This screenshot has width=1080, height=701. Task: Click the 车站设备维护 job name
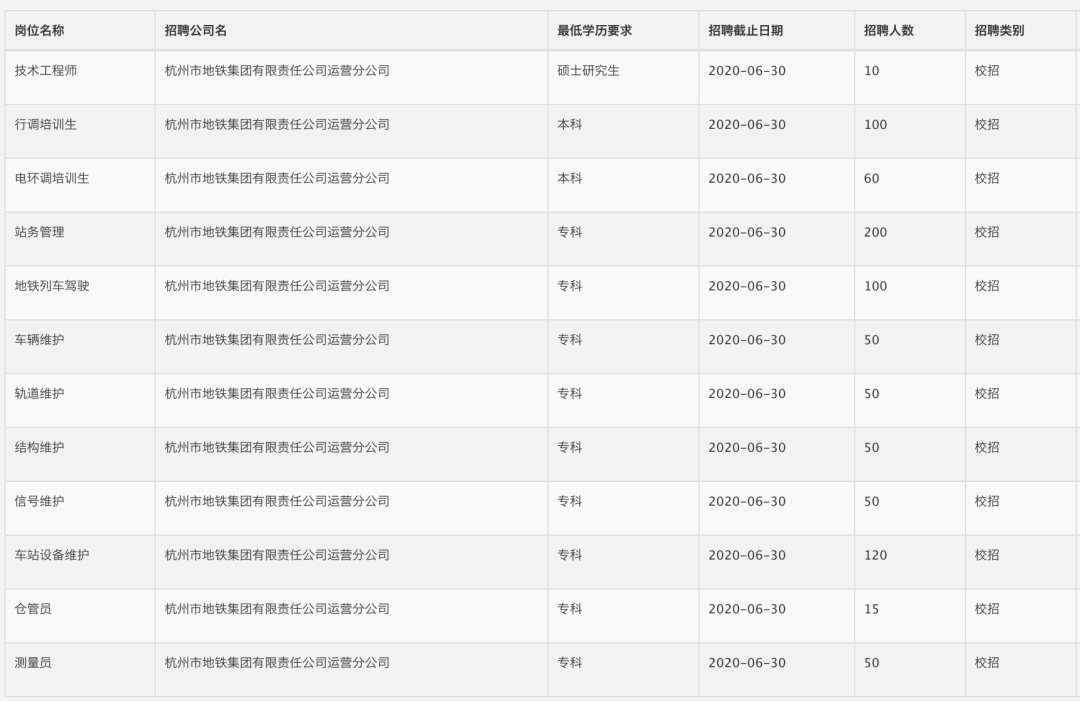click(52, 555)
